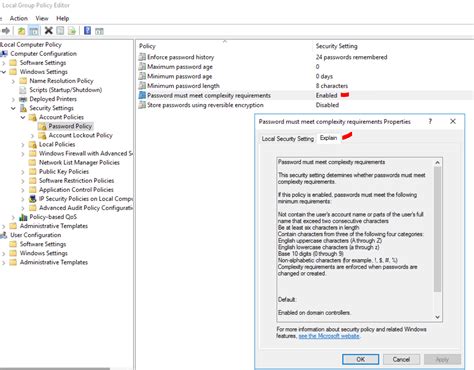Click the Maximum password age policy icon

click(x=142, y=67)
